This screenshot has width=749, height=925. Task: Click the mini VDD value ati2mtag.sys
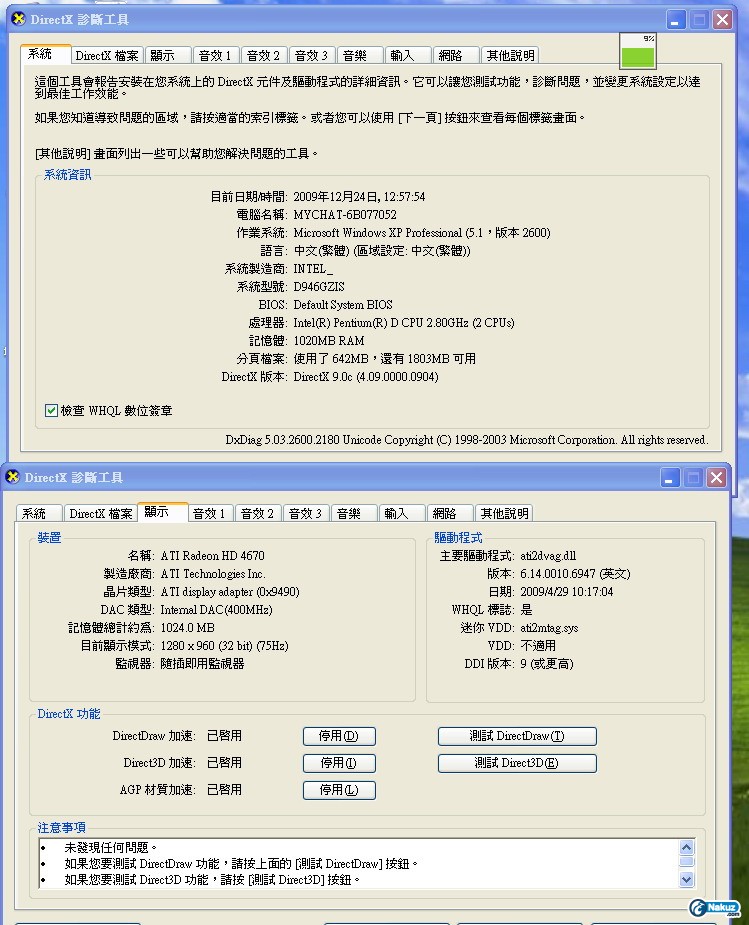click(549, 628)
